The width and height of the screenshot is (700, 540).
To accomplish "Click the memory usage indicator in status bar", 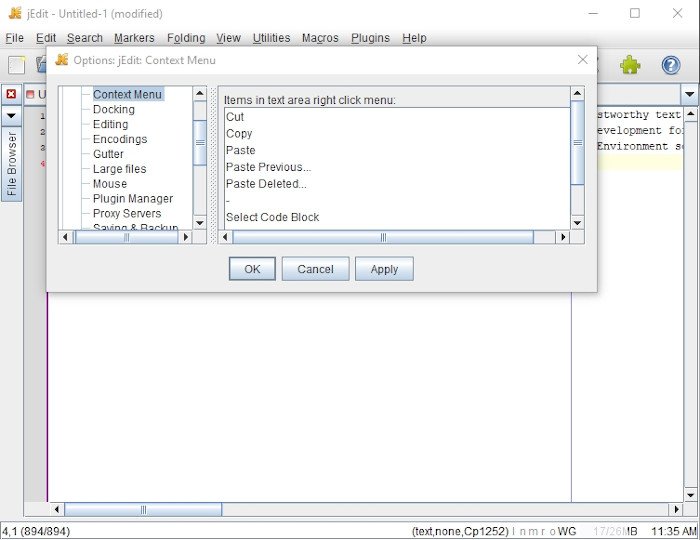I will tap(615, 531).
